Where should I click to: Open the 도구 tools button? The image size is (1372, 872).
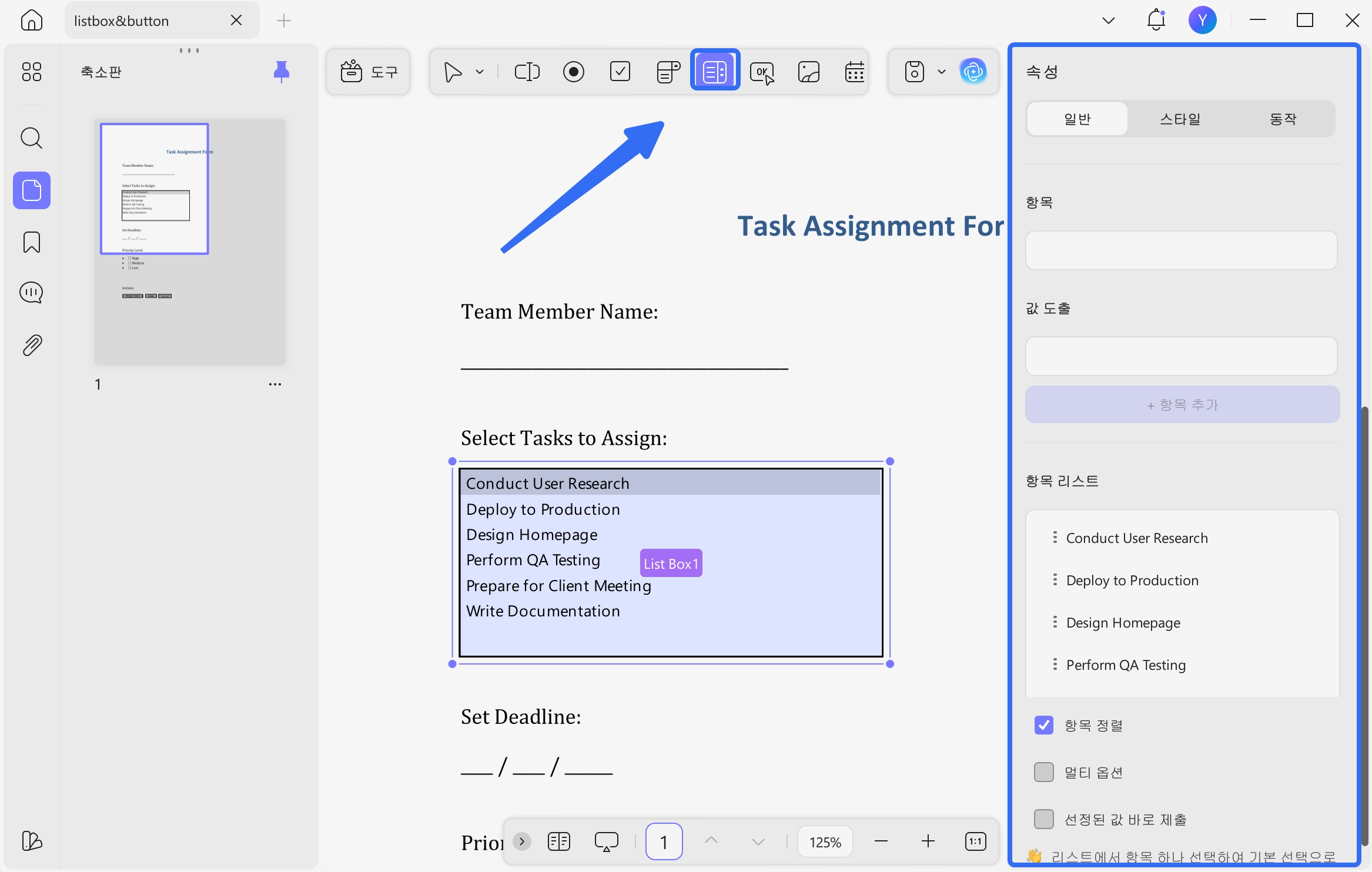click(369, 72)
